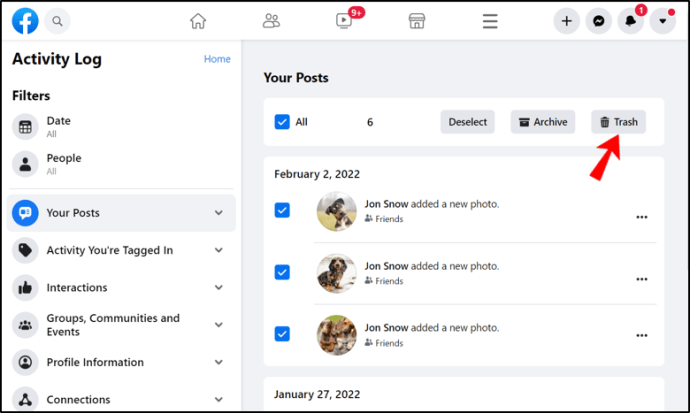This screenshot has width=690, height=413.
Task: Uncheck the All checkbox
Action: tap(282, 122)
